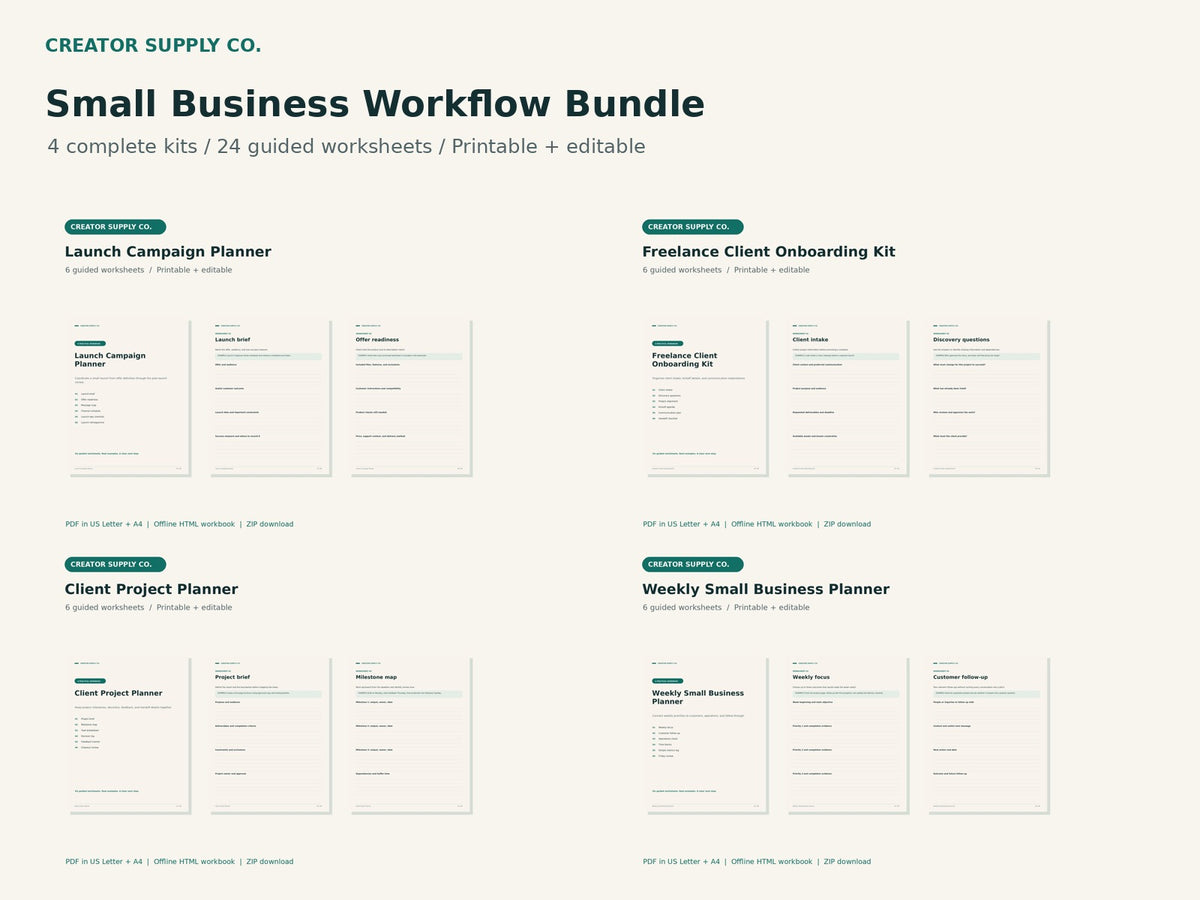The width and height of the screenshot is (1200, 900).
Task: Click the Launch Campaign Planner cover page thumbnail
Action: tap(129, 397)
